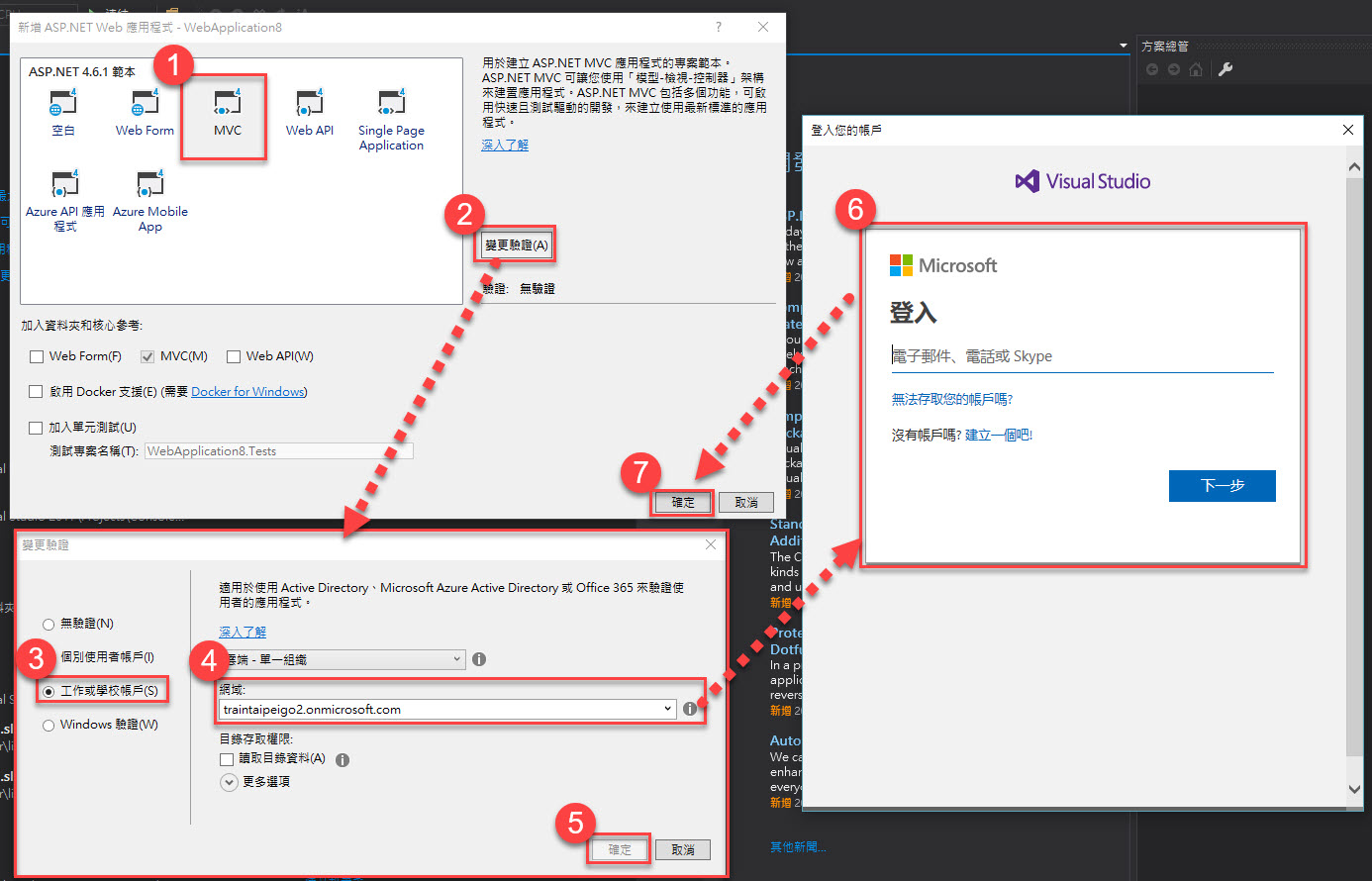1372x881 pixels.
Task: Choose the Web Form project template
Action: (145, 113)
